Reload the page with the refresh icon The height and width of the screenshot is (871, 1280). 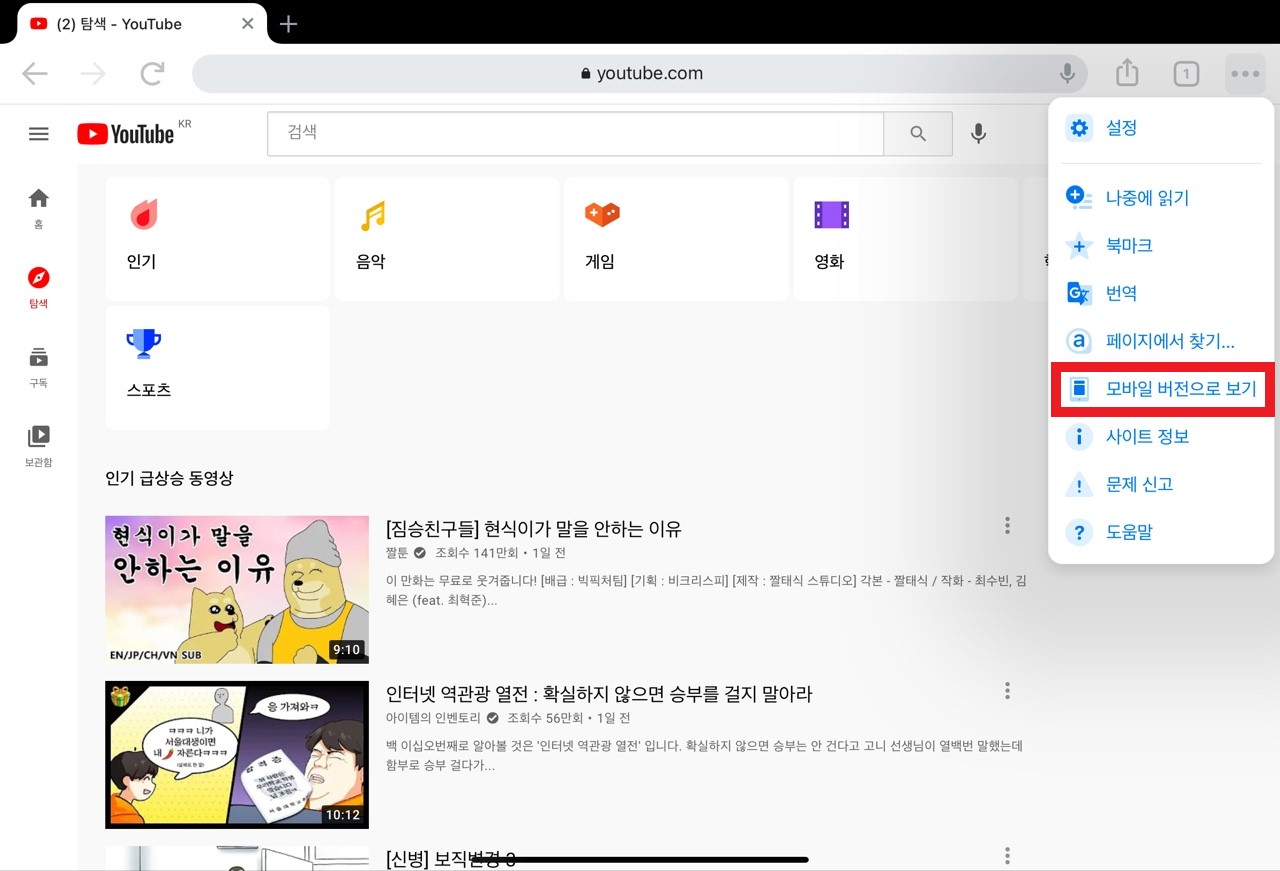[153, 73]
